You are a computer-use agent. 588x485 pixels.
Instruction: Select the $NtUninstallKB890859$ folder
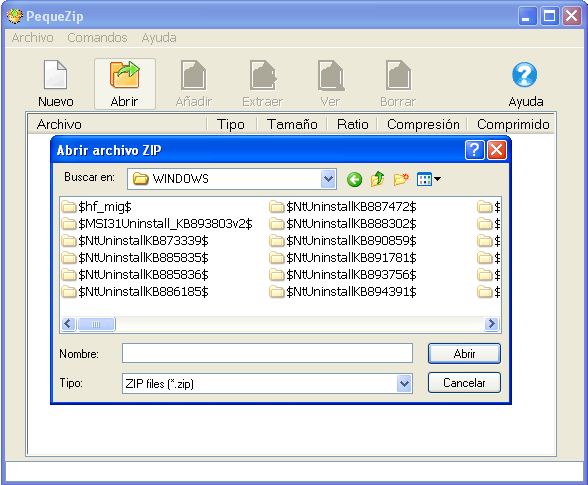click(x=343, y=241)
